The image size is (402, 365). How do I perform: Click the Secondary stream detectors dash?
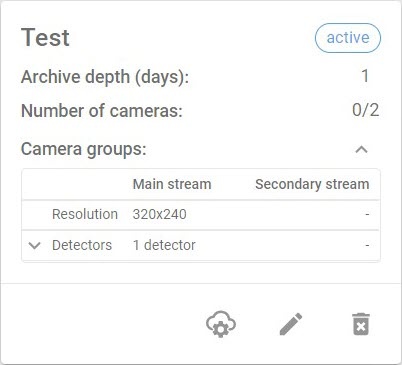[x=367, y=245]
